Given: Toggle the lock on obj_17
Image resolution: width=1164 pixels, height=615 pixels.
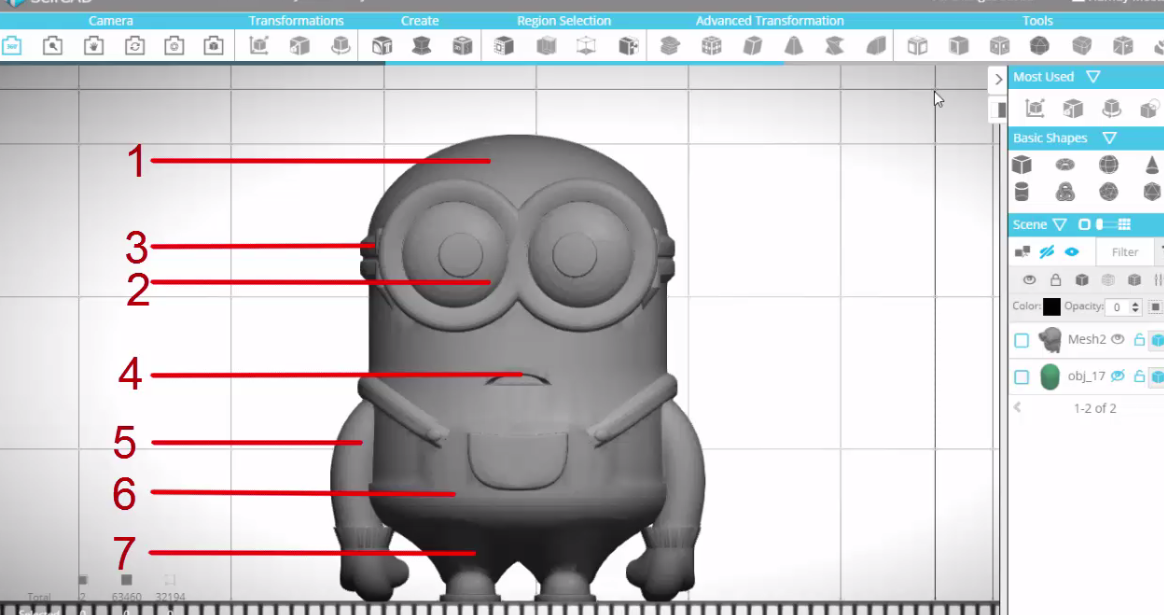Looking at the screenshot, I should (1139, 377).
